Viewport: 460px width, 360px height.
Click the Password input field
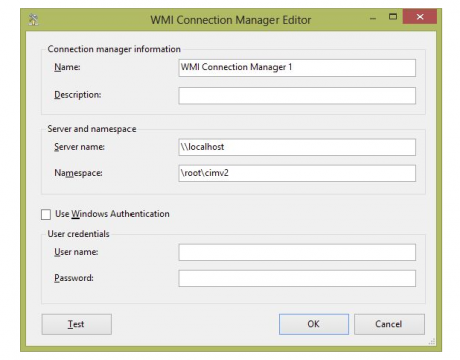click(x=297, y=278)
